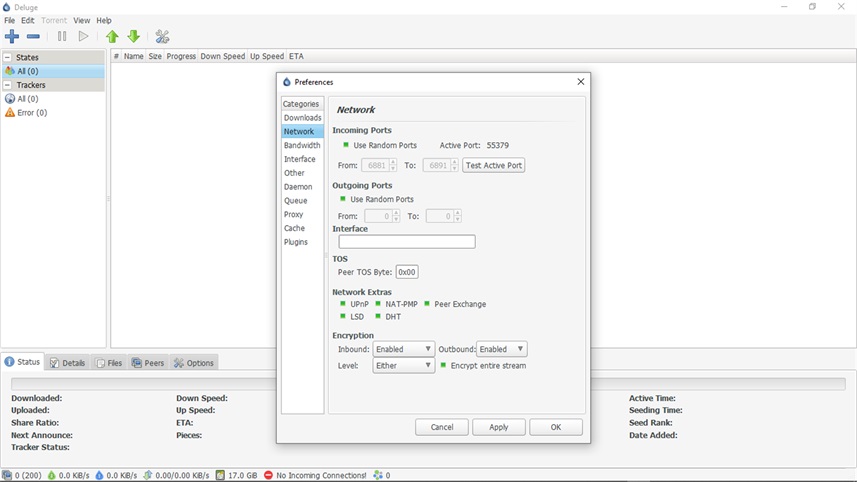Close the Preferences dialog with X
The height and width of the screenshot is (482, 857).
pyautogui.click(x=580, y=81)
